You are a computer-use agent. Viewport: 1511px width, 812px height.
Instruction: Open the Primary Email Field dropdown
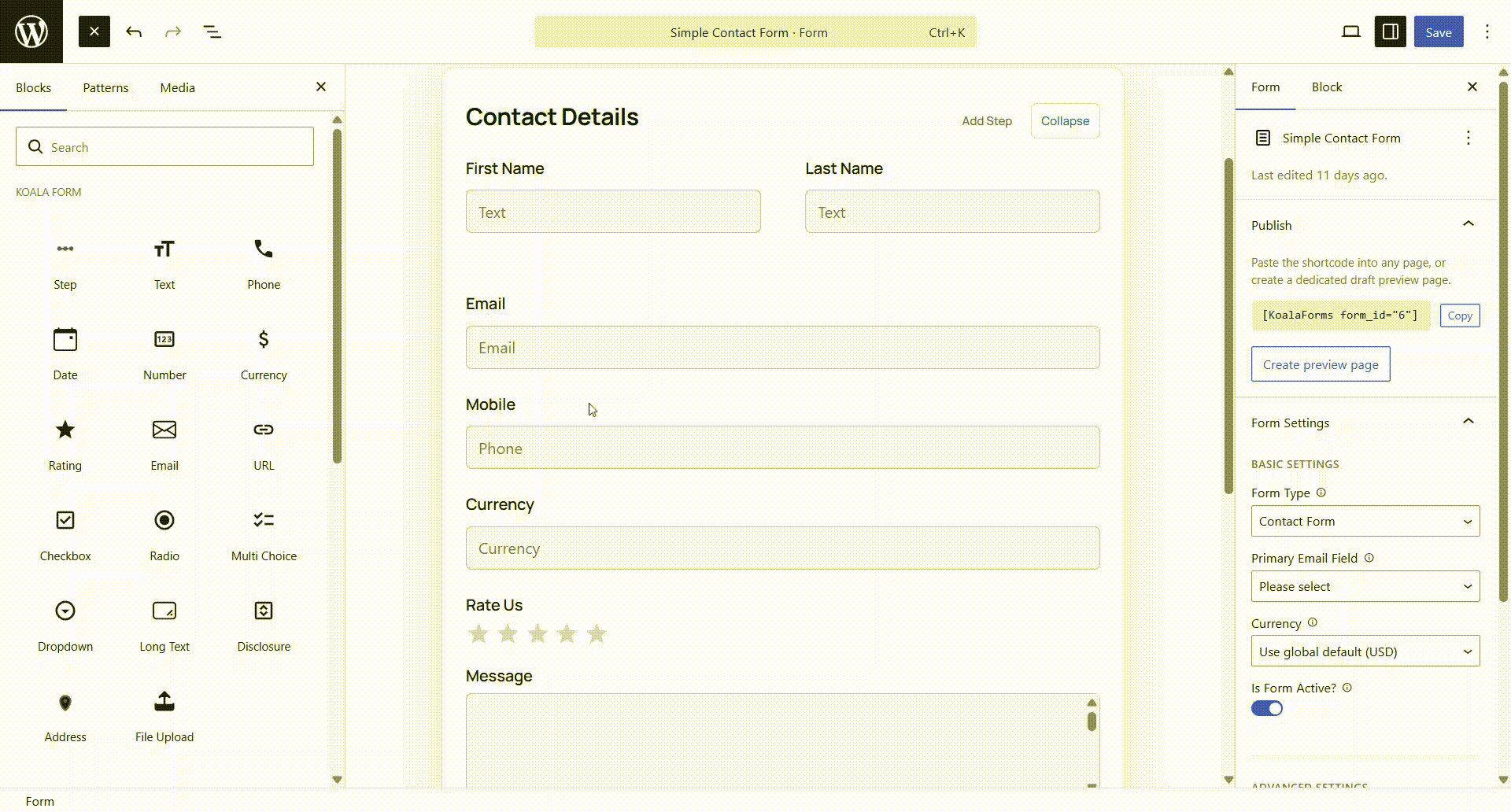(x=1365, y=586)
